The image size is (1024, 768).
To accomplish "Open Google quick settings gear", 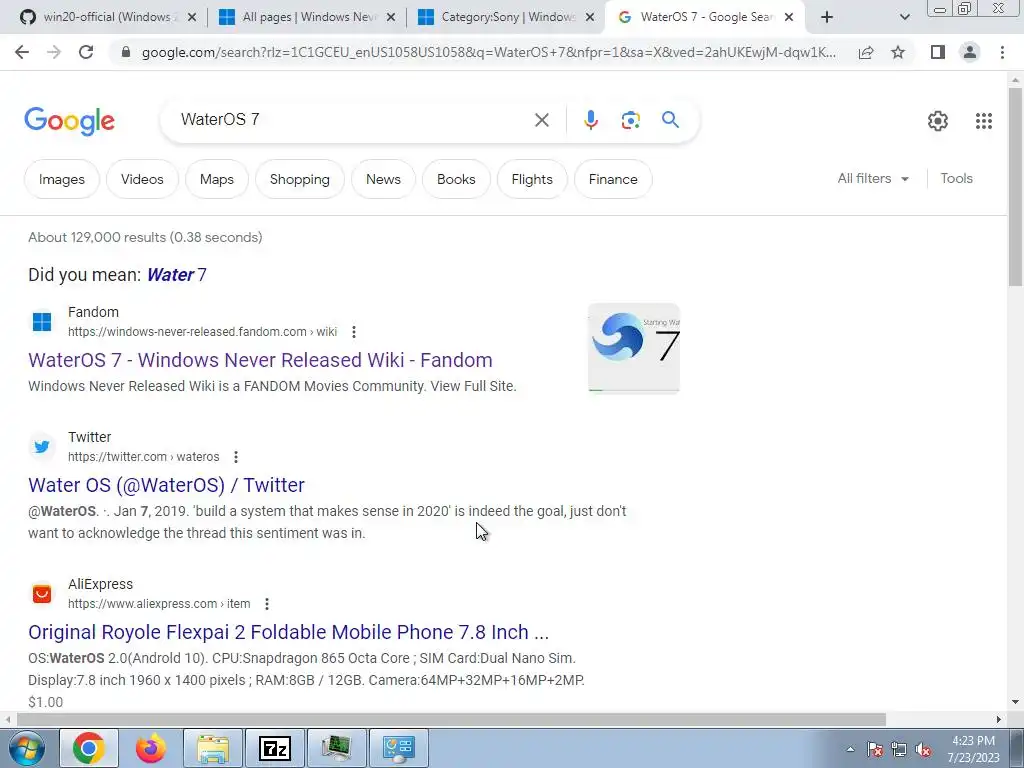I will pyautogui.click(x=938, y=121).
